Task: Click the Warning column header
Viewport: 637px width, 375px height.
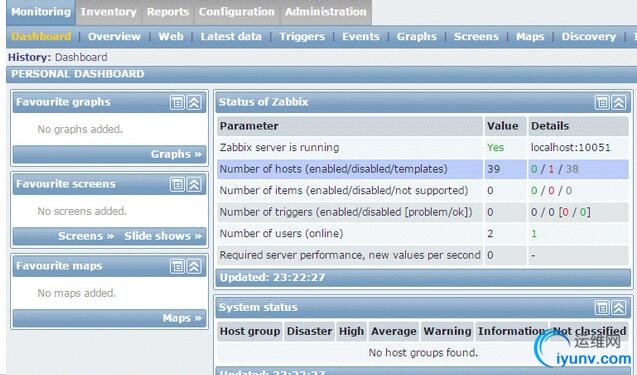Action: pos(448,331)
